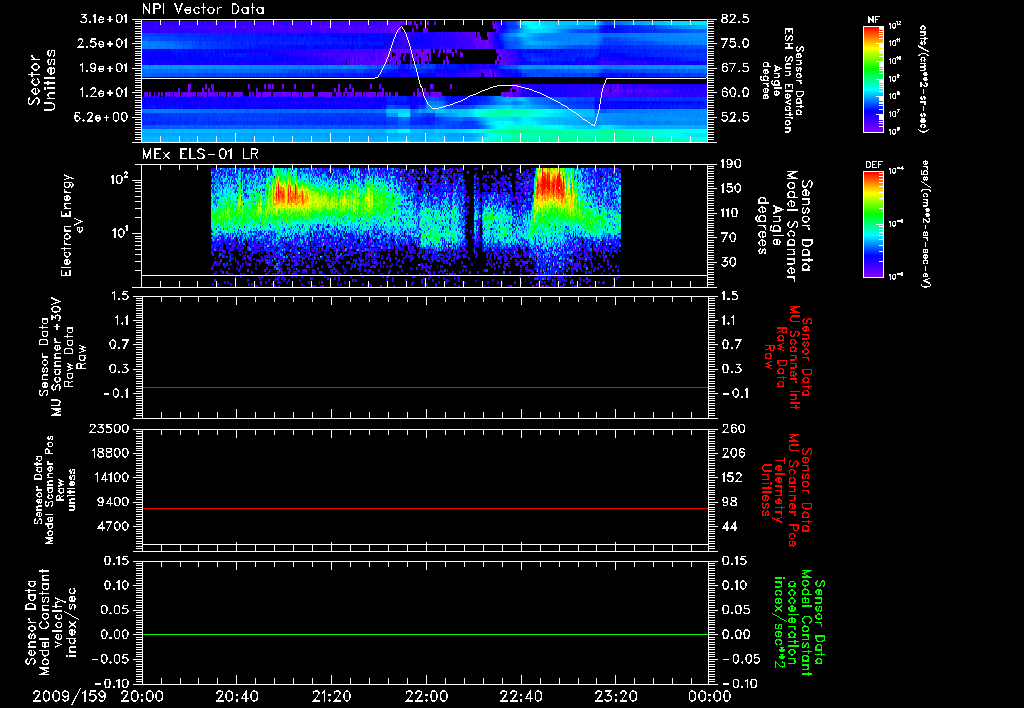This screenshot has width=1024, height=708.
Task: Click the white sun elevation curve peak
Action: [x=401, y=27]
